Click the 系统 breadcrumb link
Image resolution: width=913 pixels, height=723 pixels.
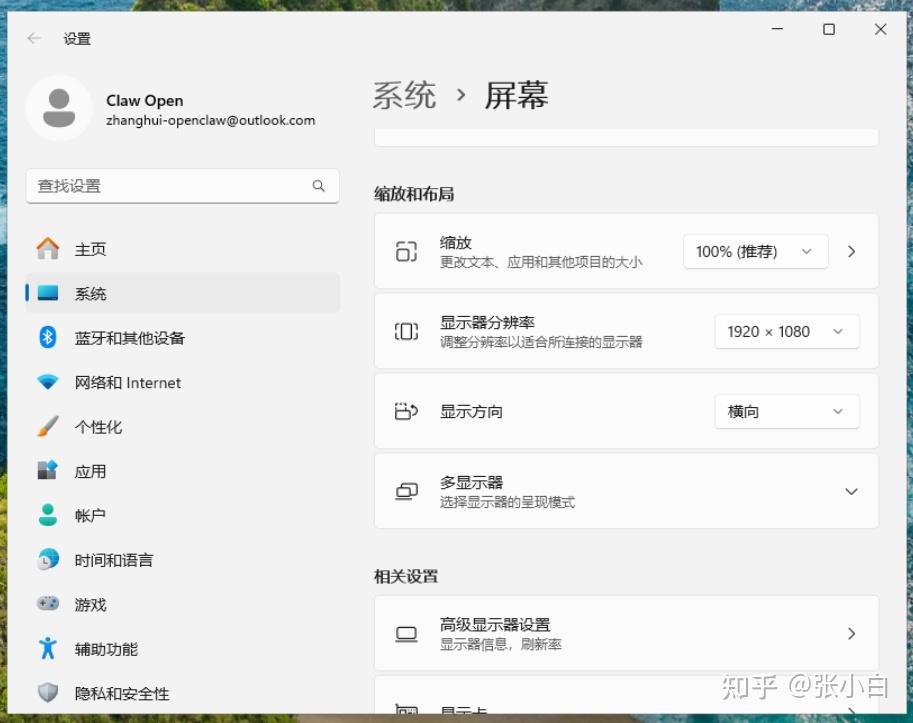click(x=404, y=95)
